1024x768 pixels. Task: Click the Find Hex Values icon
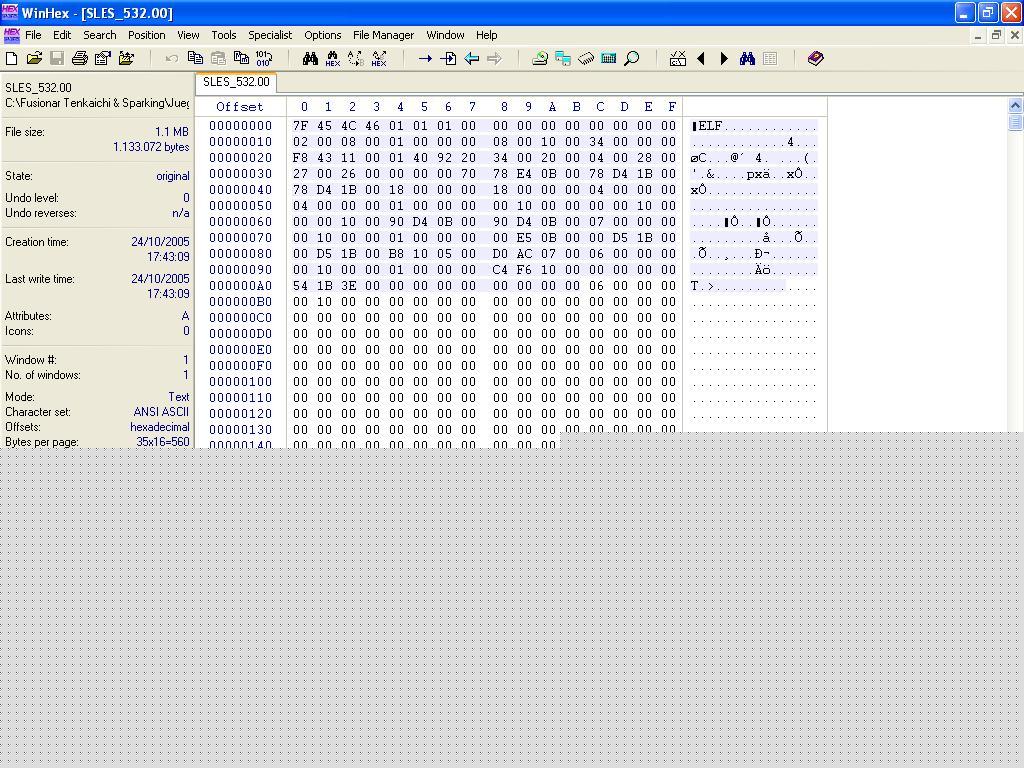pos(333,59)
